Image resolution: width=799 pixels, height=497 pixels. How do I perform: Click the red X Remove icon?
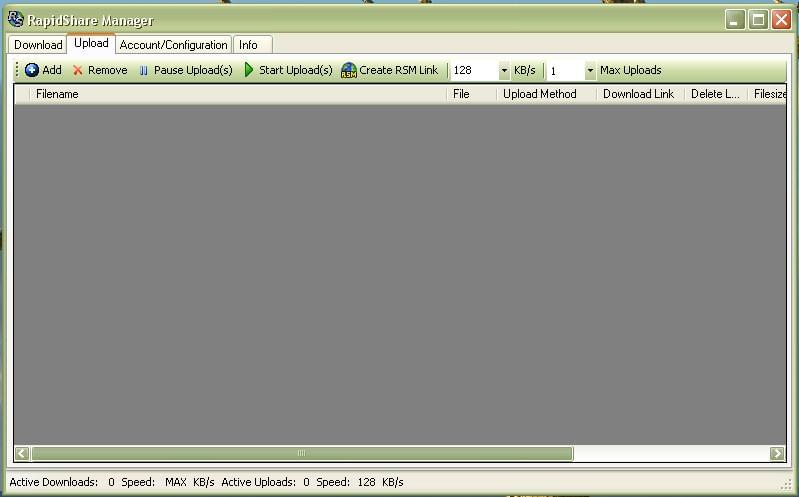pyautogui.click(x=77, y=70)
